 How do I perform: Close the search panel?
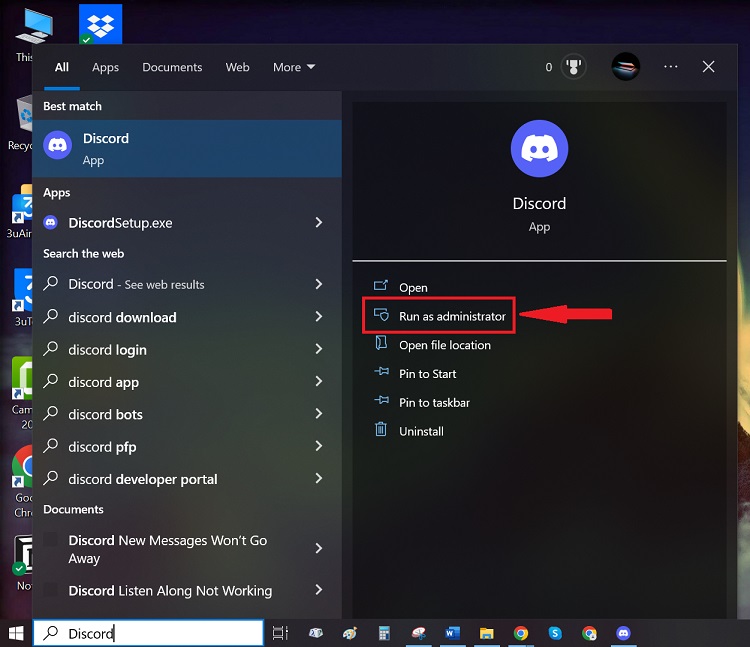[x=708, y=66]
